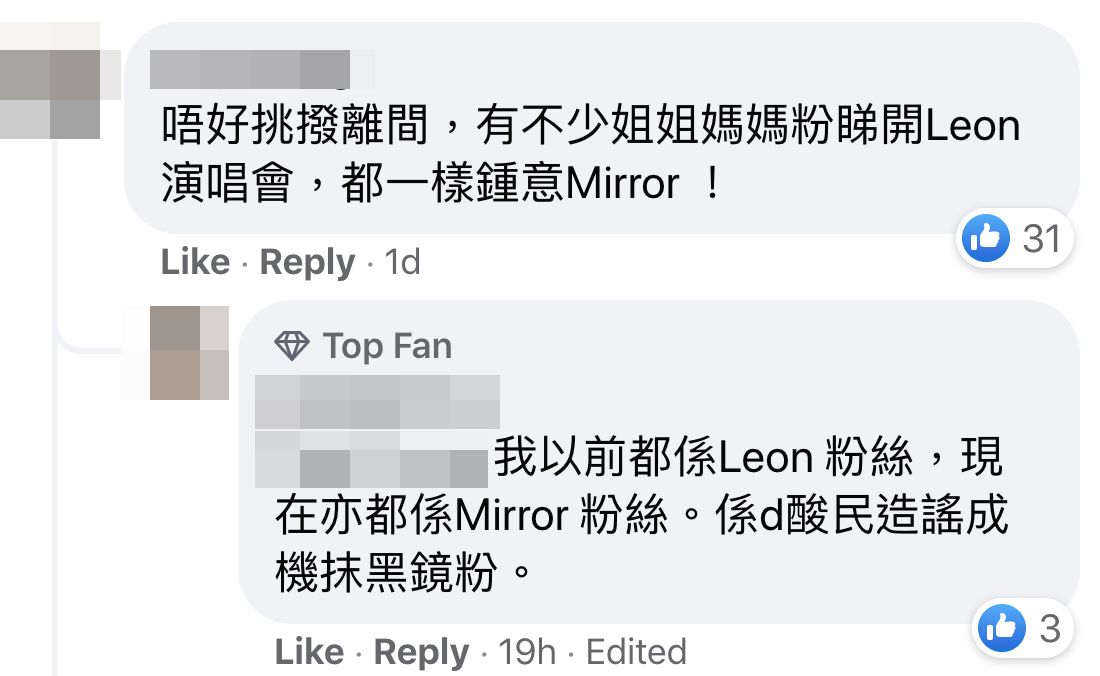The width and height of the screenshot is (1100, 676).
Task: Open the Top Fan commenter's blurred name
Action: coord(377,400)
